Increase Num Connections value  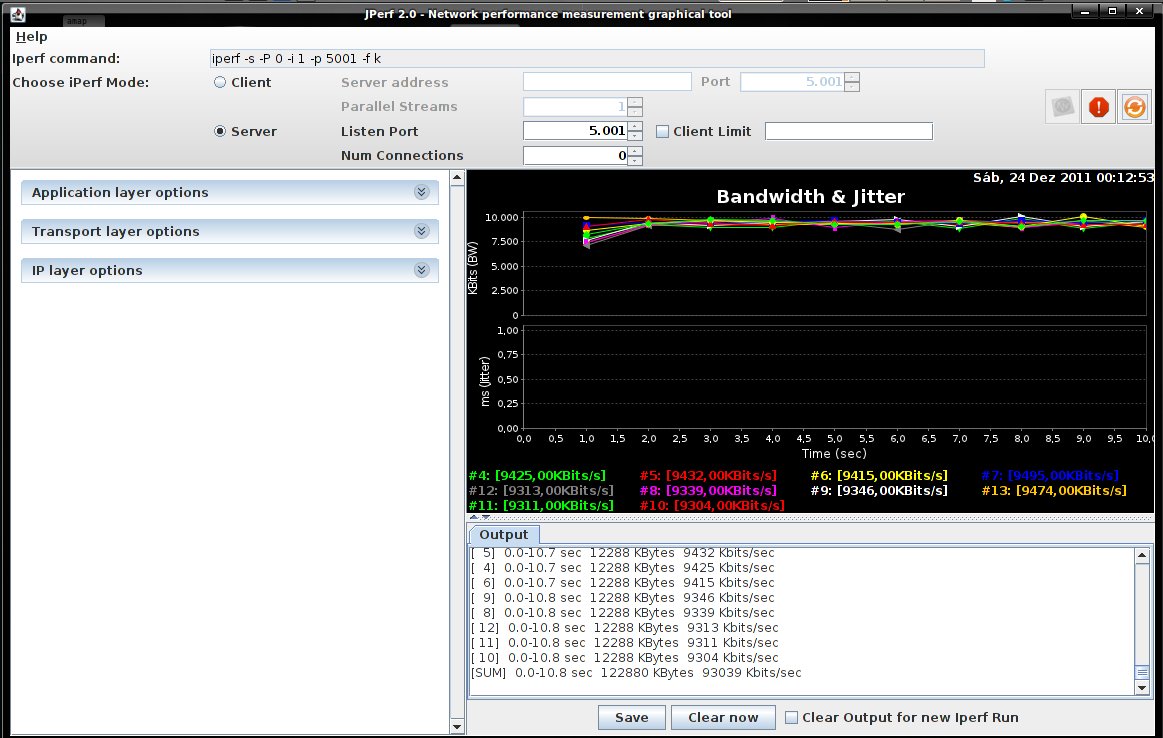tap(635, 151)
